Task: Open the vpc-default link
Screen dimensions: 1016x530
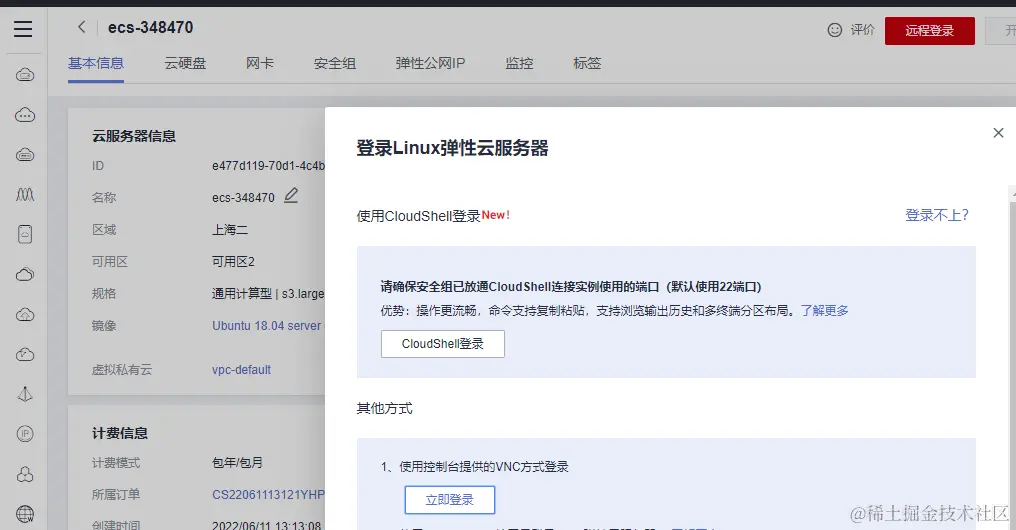Action: (241, 369)
